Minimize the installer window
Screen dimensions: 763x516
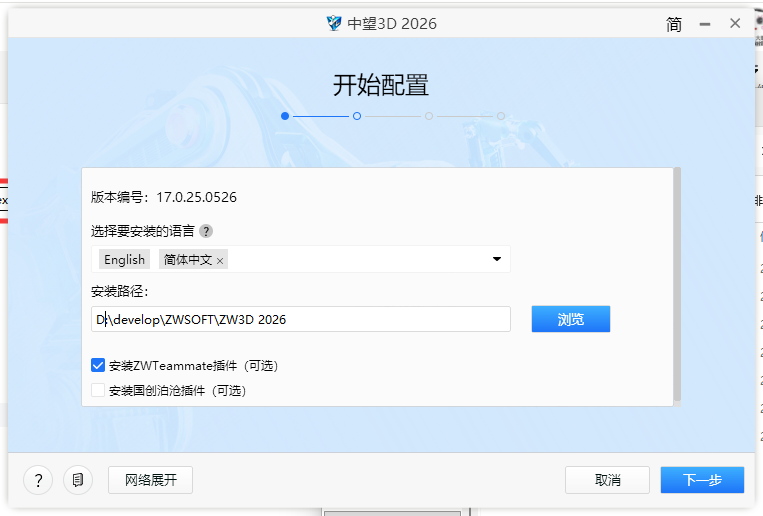coord(705,24)
